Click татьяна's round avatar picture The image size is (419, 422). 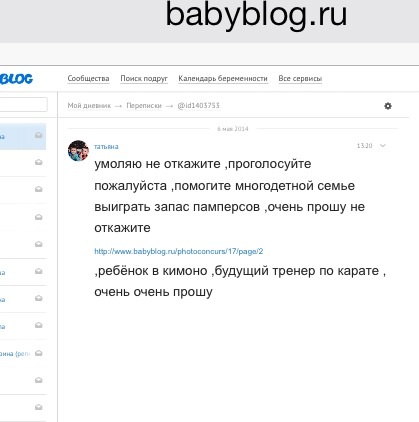(78, 151)
